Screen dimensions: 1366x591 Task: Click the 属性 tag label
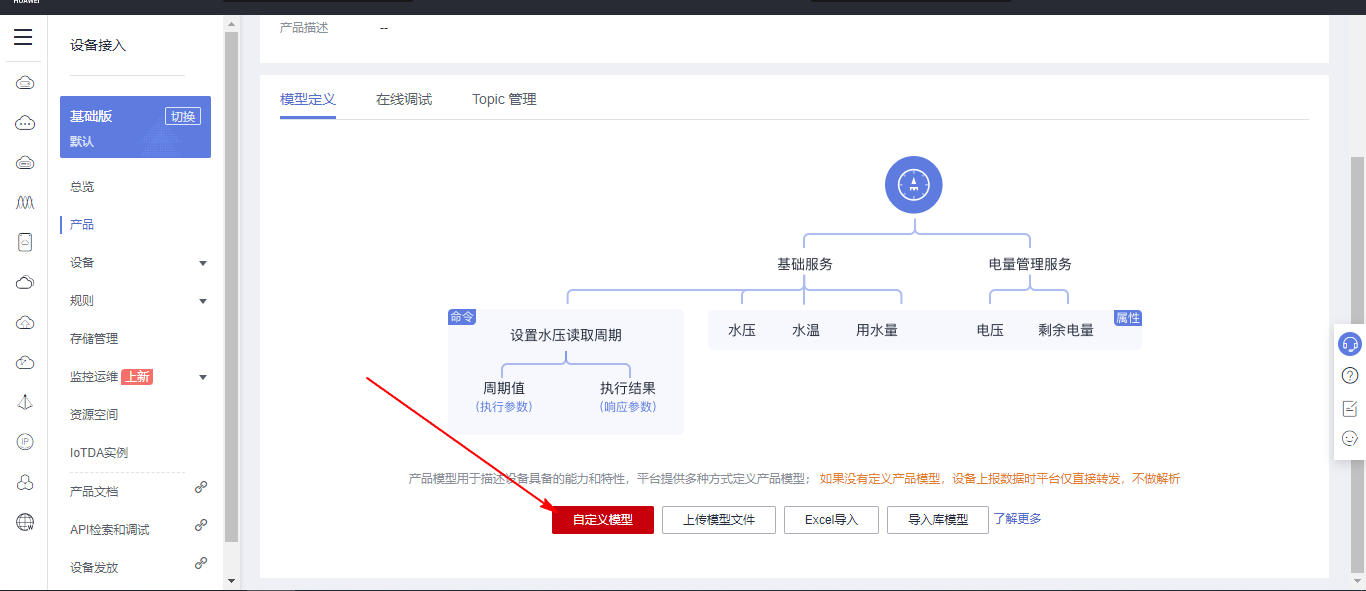pos(1128,318)
